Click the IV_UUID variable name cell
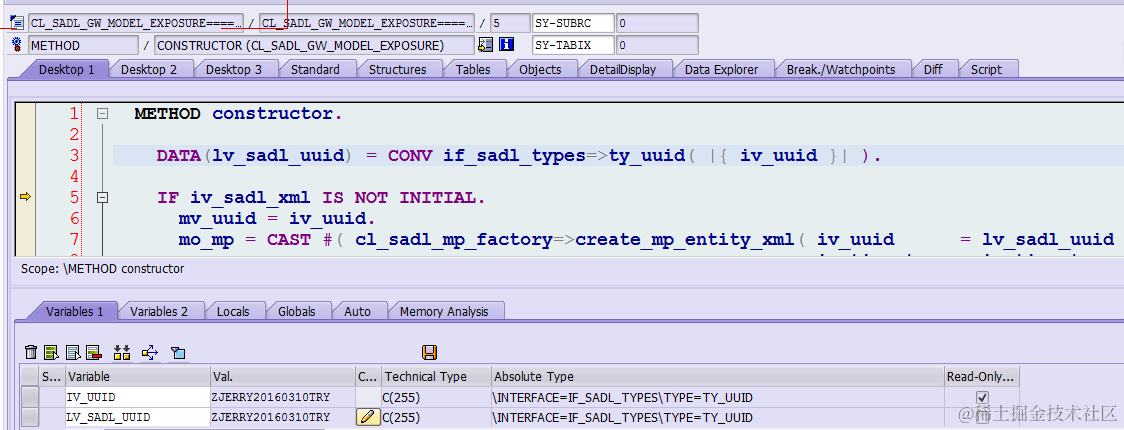Screen dimensions: 1124x430 tap(138, 397)
